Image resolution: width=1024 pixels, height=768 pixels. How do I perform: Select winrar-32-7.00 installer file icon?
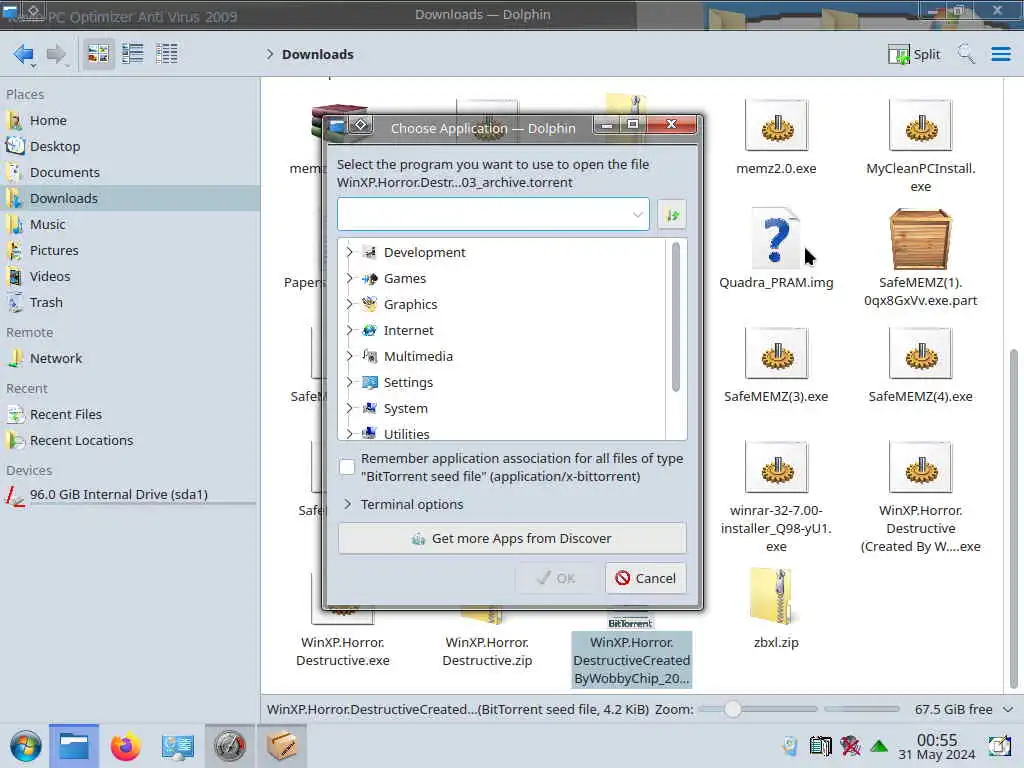776,467
